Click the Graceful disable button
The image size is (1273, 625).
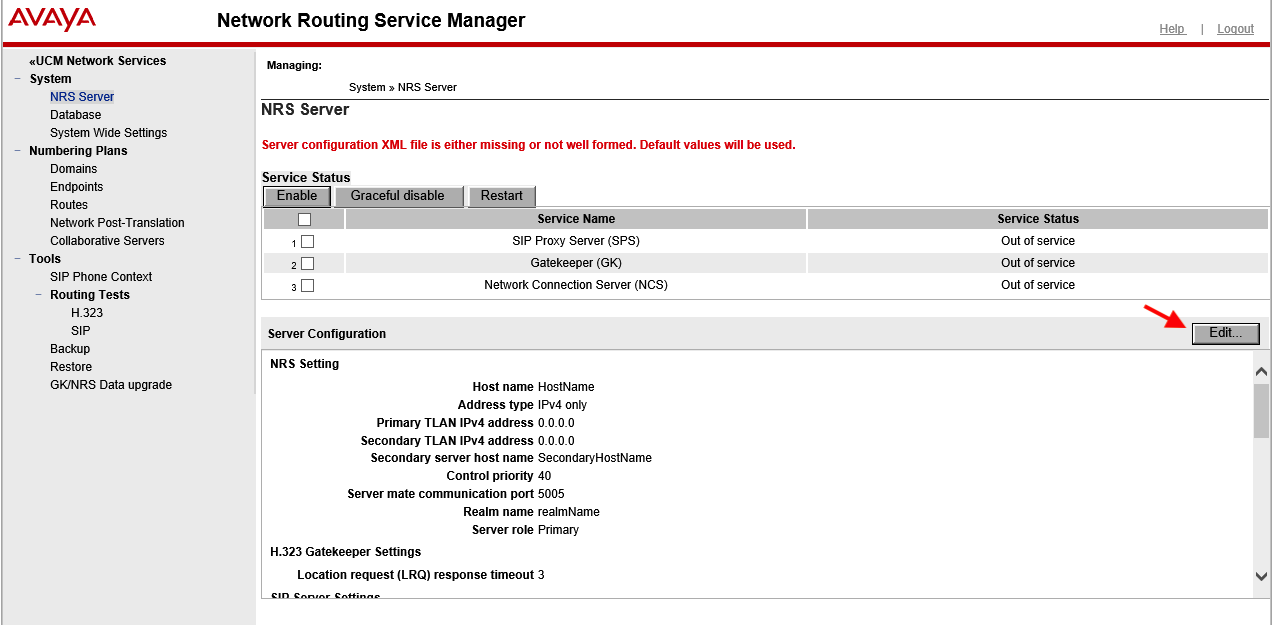click(398, 196)
